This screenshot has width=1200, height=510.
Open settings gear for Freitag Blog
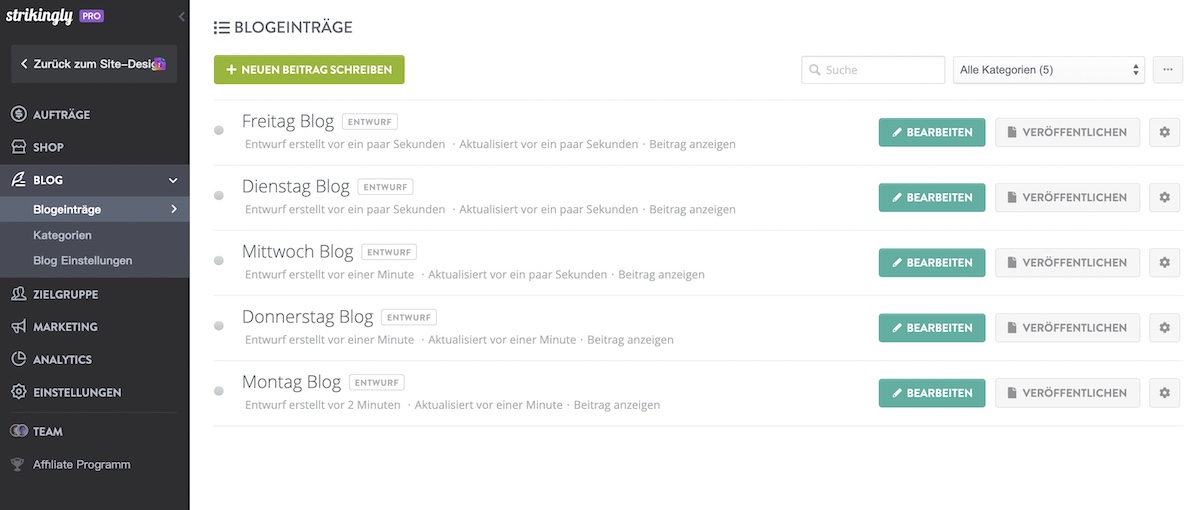1164,132
